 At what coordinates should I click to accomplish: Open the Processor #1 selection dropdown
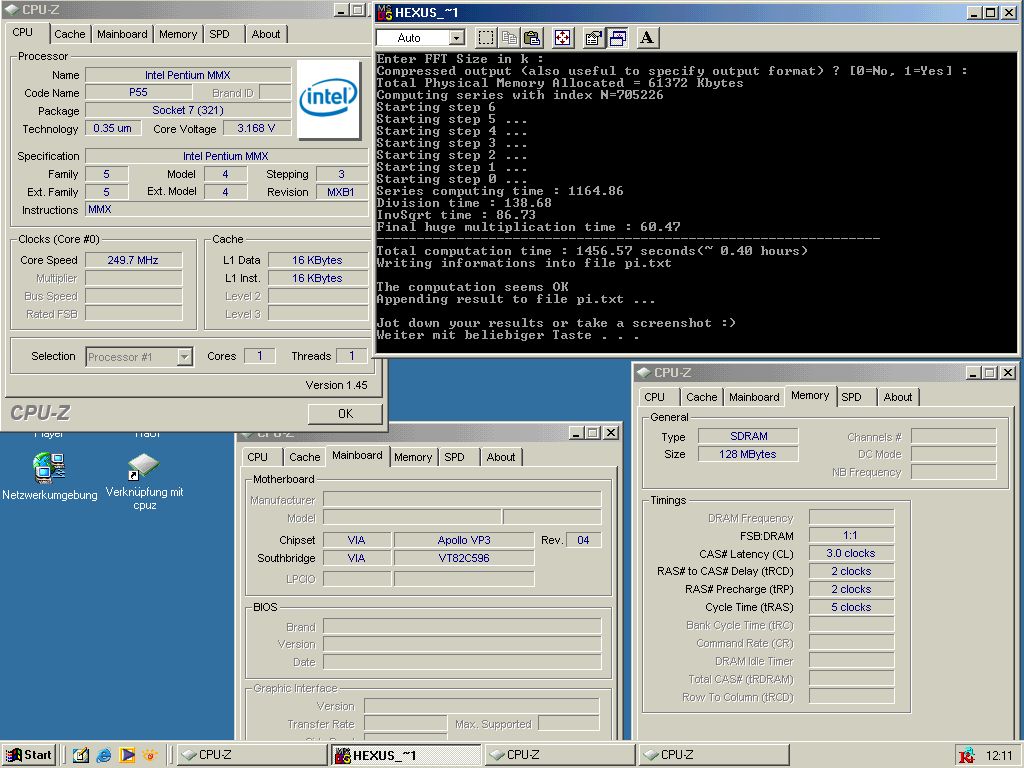pyautogui.click(x=185, y=357)
